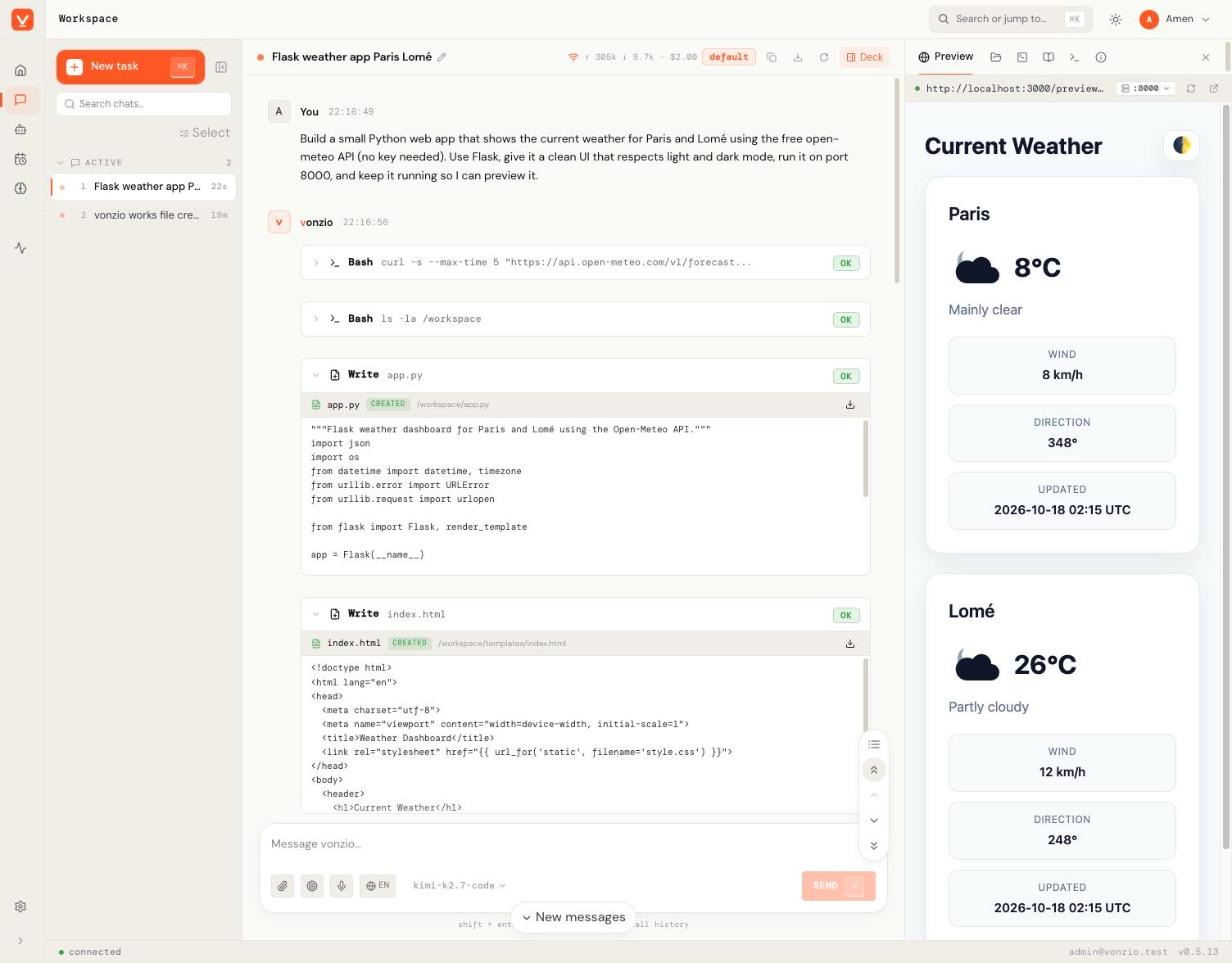Edit chat title with pencil icon
Image resolution: width=1232 pixels, height=963 pixels.
442,57
